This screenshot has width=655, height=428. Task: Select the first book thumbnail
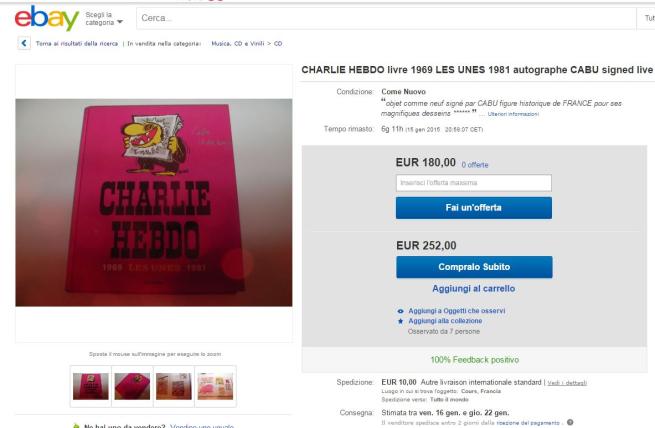(x=91, y=386)
